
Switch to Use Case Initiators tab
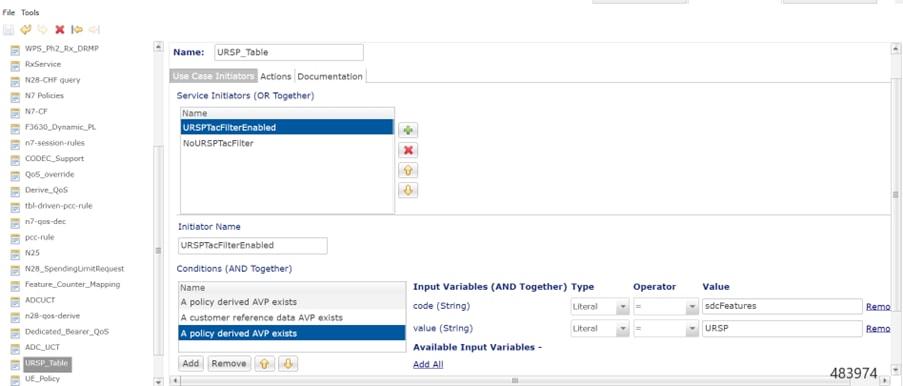[214, 76]
